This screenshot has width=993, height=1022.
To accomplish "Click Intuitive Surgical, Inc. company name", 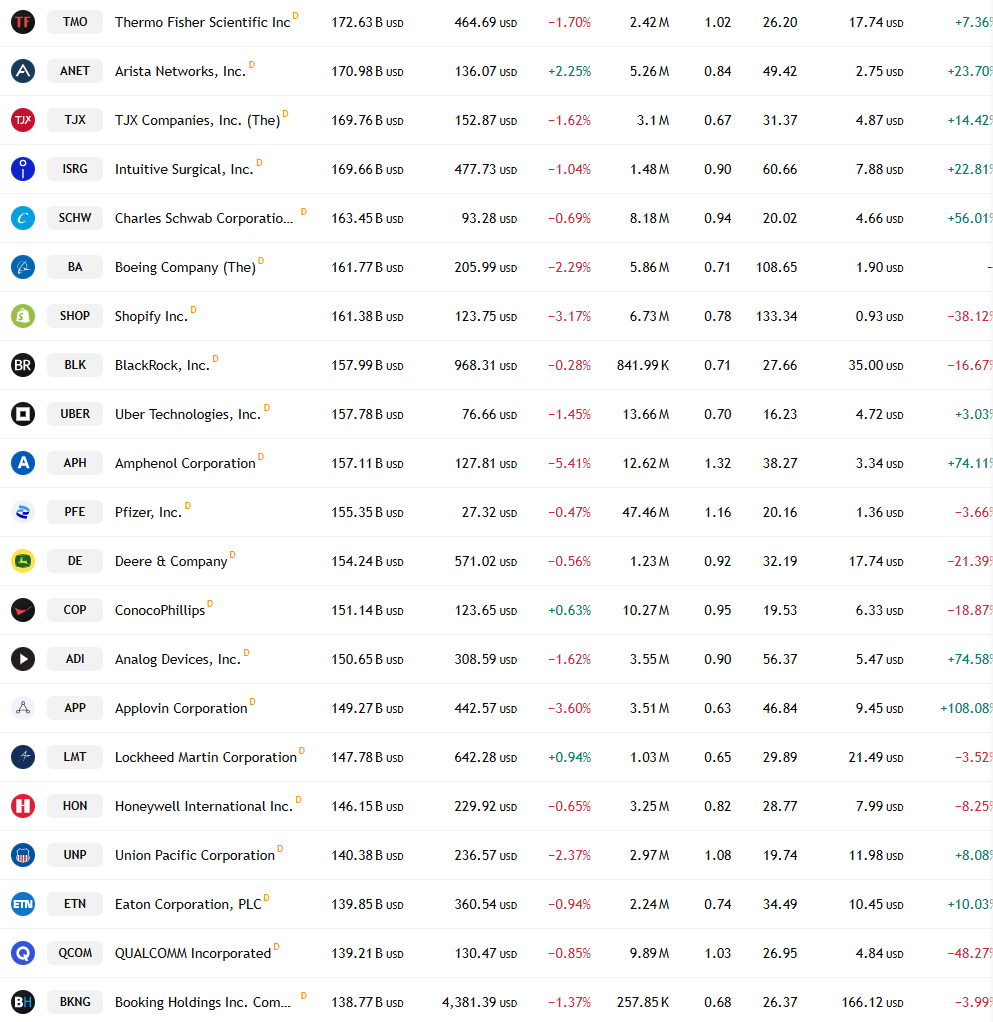I will [184, 169].
